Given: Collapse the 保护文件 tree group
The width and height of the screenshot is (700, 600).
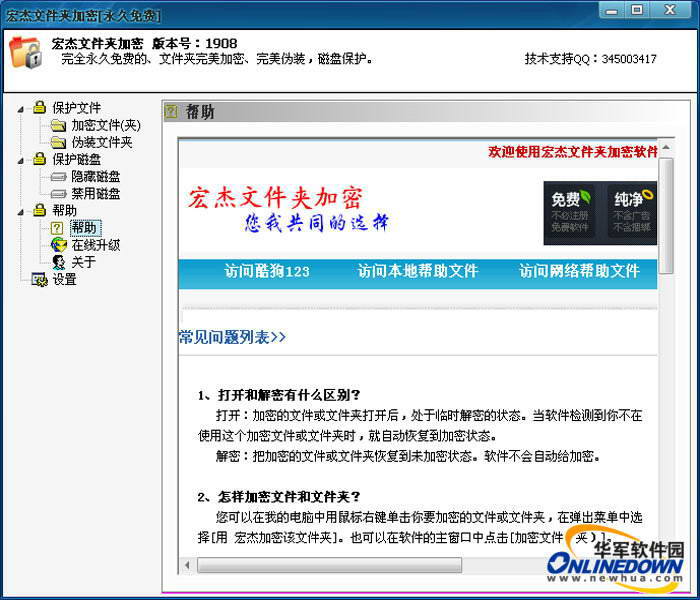Looking at the screenshot, I should tap(21, 109).
